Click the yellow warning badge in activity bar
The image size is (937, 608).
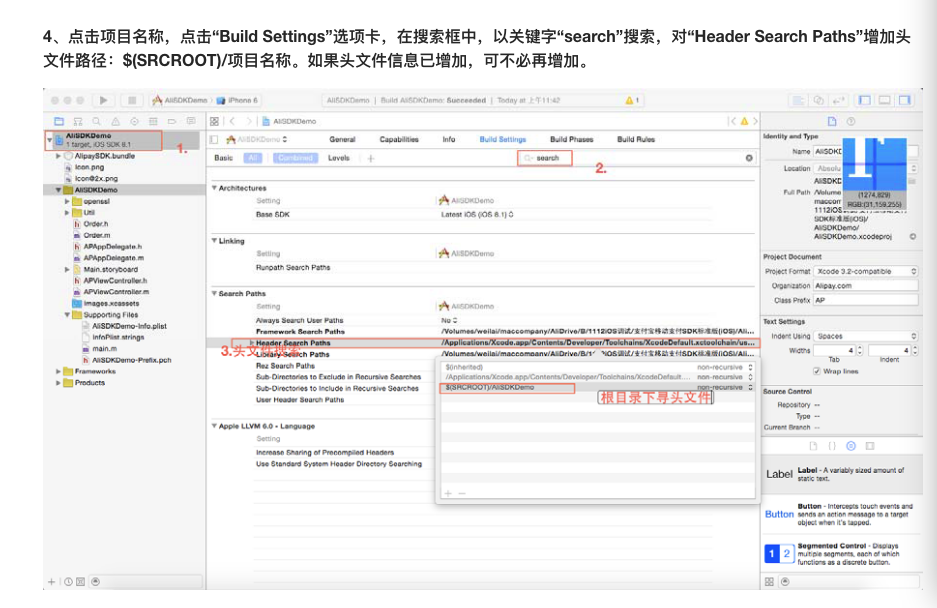tap(632, 100)
